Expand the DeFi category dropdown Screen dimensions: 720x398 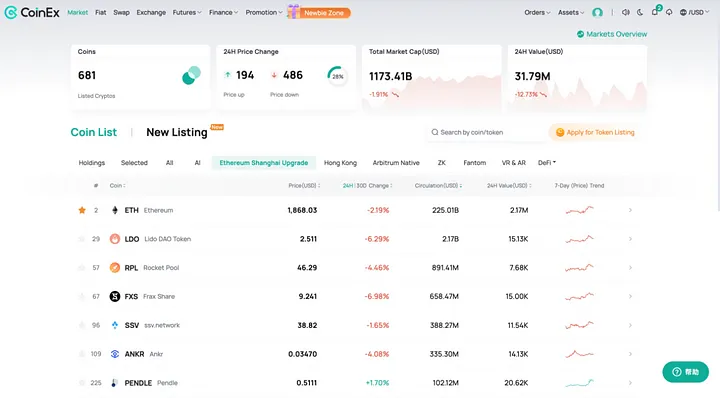coord(547,163)
